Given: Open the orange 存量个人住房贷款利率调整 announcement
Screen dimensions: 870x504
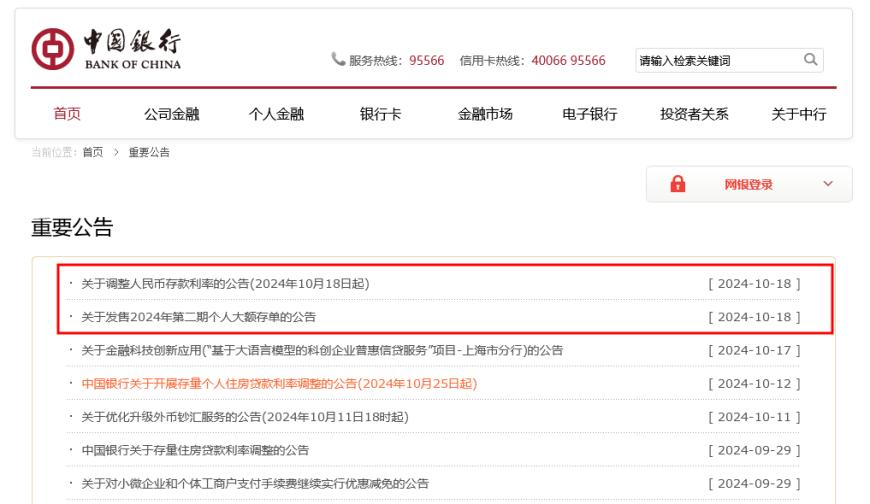Looking at the screenshot, I should (279, 384).
